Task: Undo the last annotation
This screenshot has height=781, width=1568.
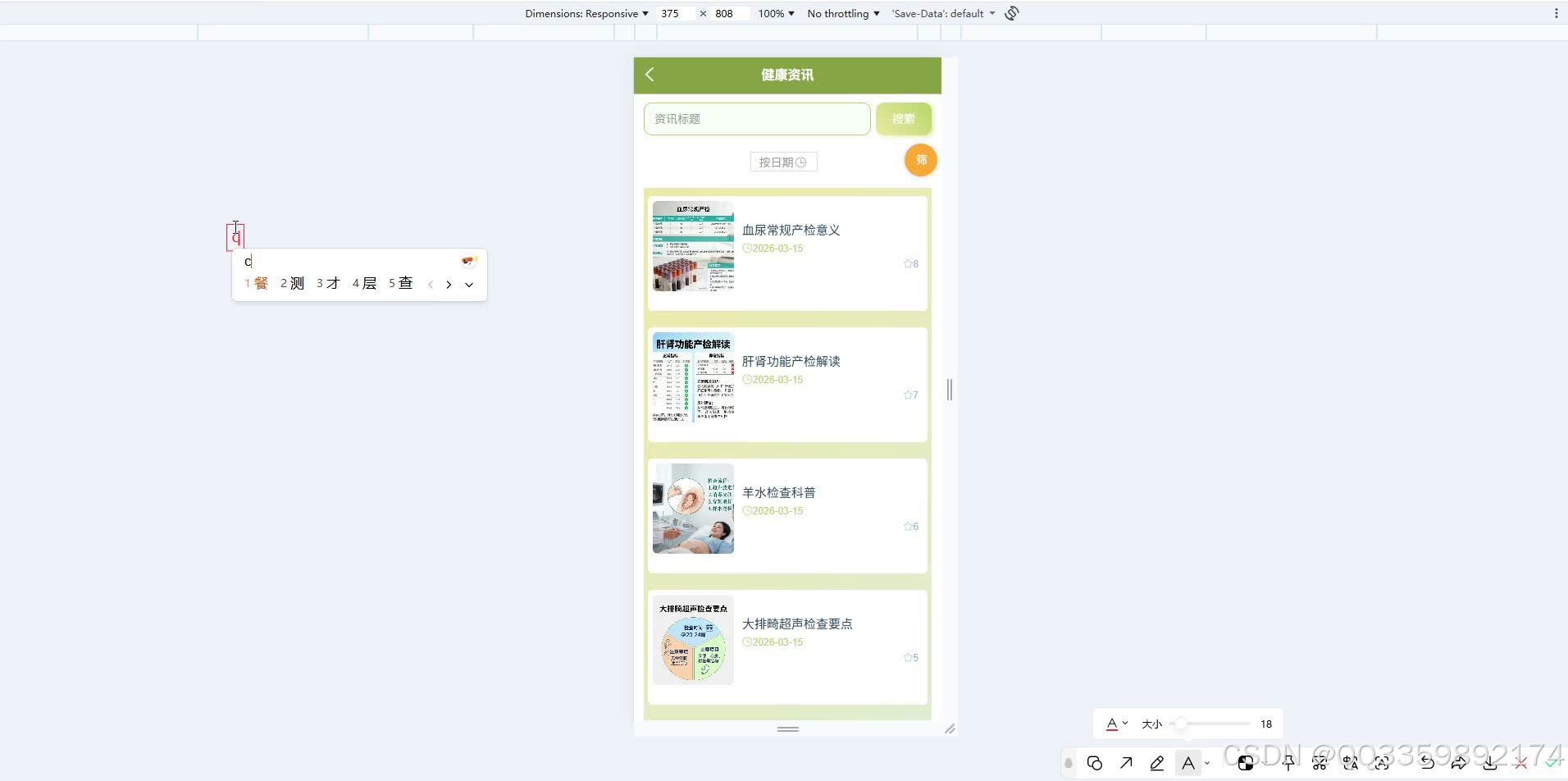Action: click(x=1428, y=763)
